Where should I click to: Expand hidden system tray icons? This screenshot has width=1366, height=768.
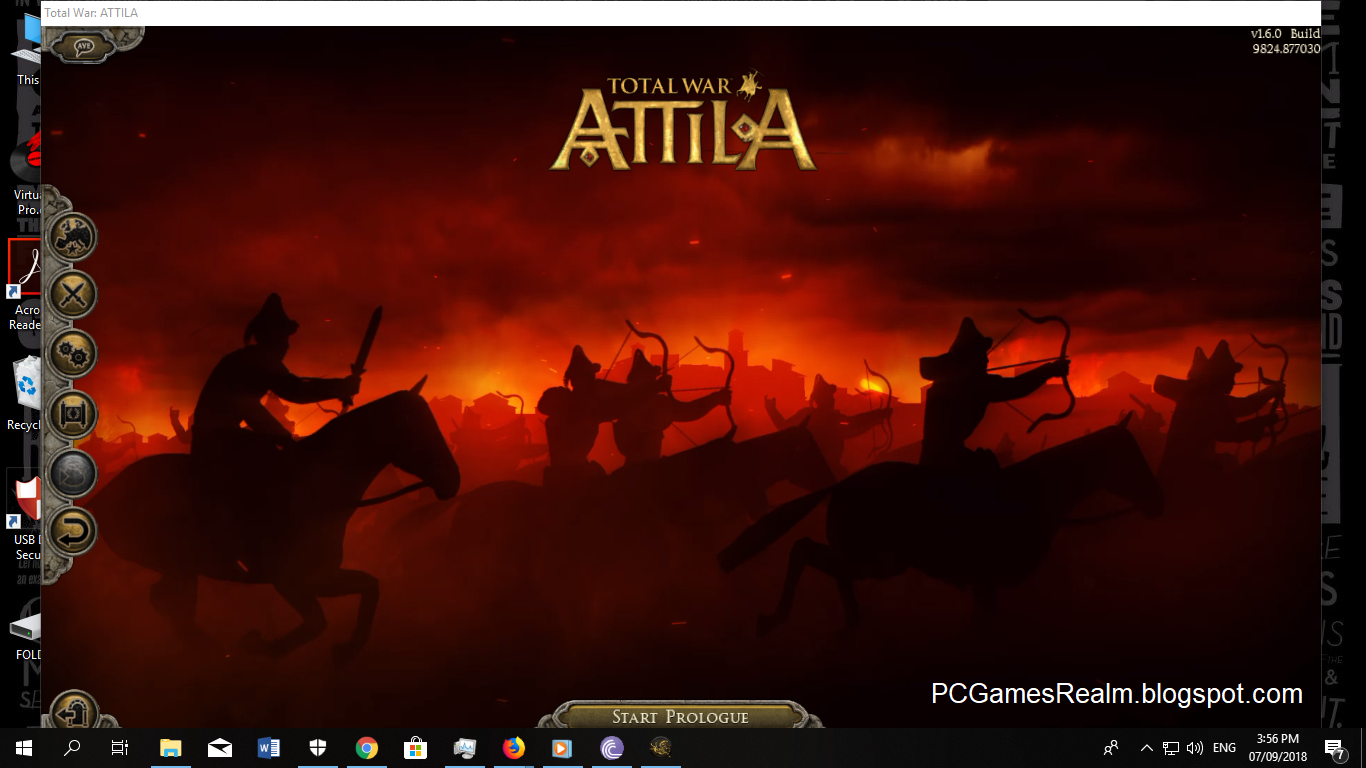1146,748
